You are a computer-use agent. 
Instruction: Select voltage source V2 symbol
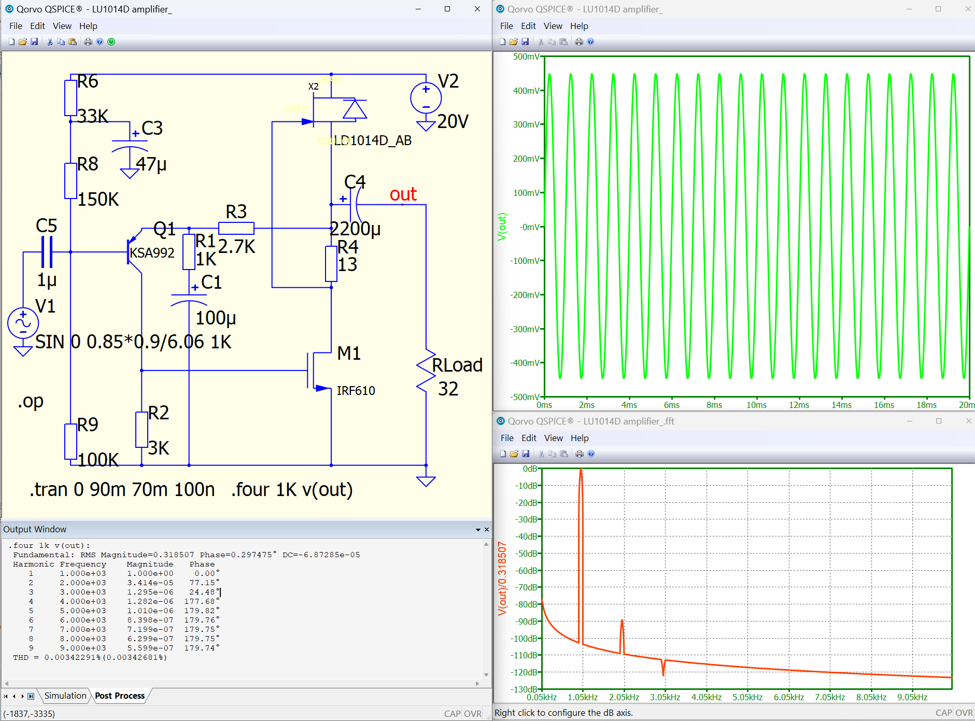pyautogui.click(x=426, y=98)
